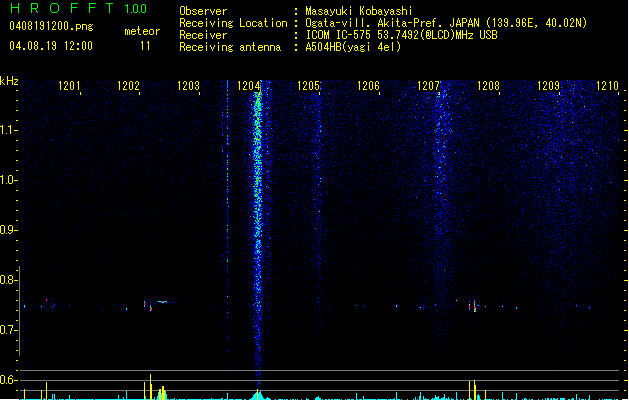Click the Observer field label
The image size is (629, 400).
[203, 11]
